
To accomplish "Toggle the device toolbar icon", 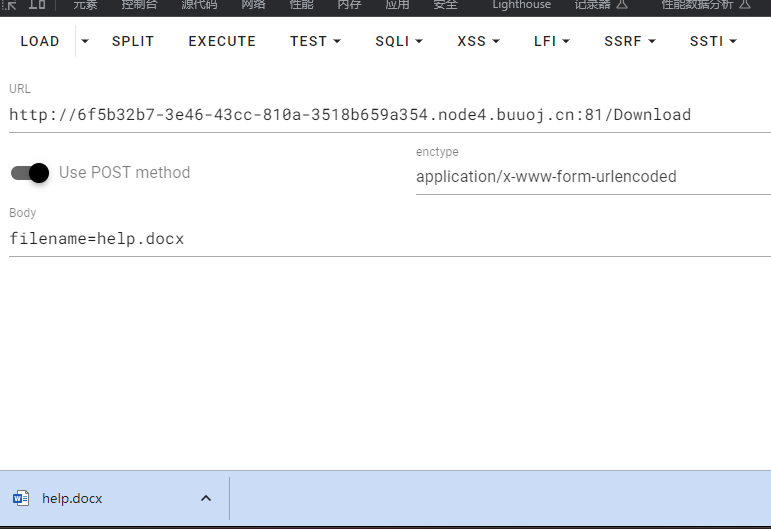I will pyautogui.click(x=37, y=4).
